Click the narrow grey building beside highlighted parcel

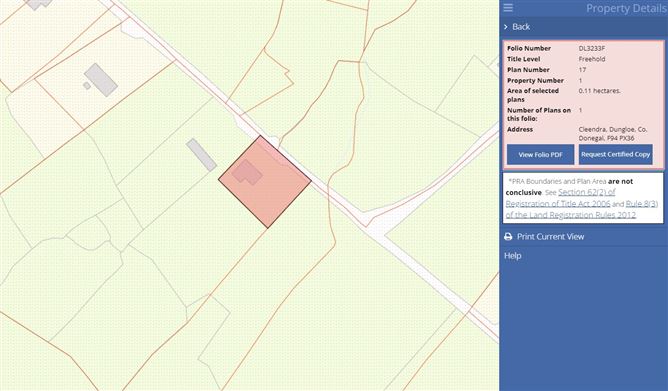201,155
